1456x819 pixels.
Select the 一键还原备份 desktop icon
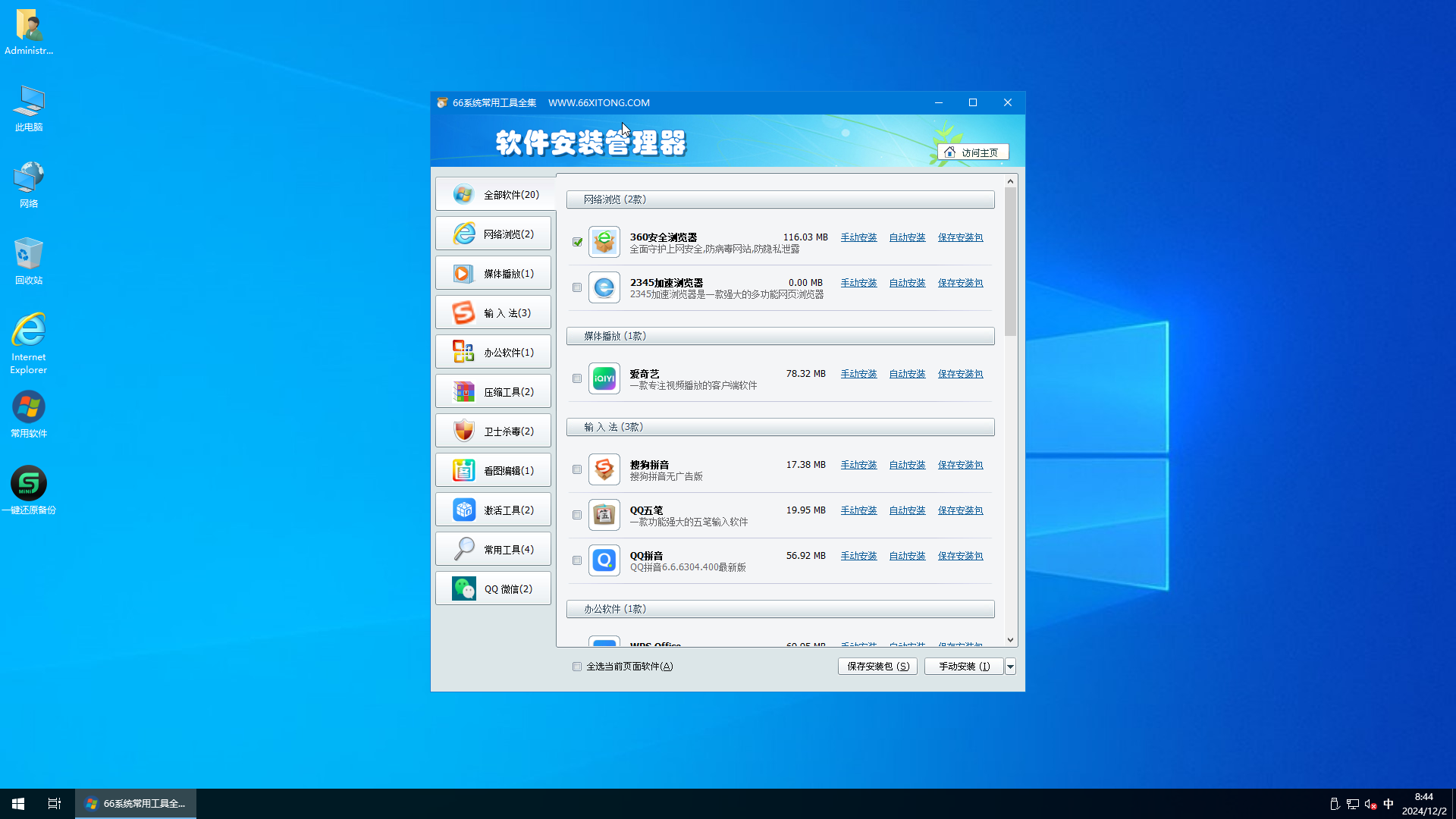point(29,491)
